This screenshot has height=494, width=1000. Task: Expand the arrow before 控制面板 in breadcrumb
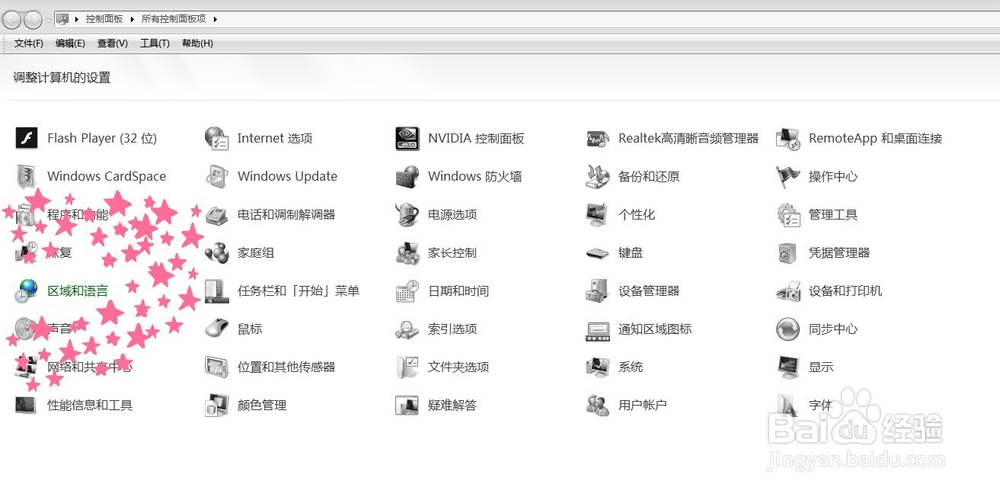(x=77, y=19)
